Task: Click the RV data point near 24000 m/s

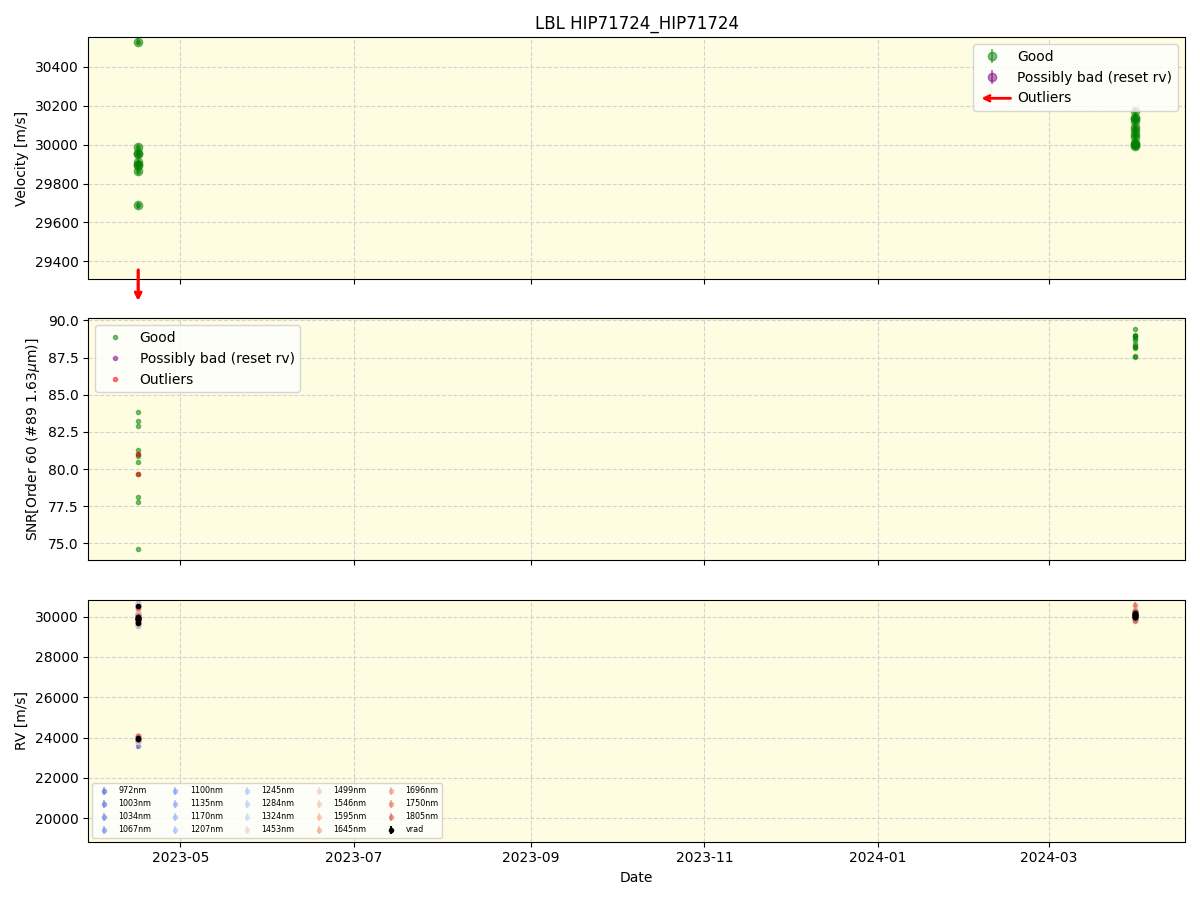Action: coord(138,739)
